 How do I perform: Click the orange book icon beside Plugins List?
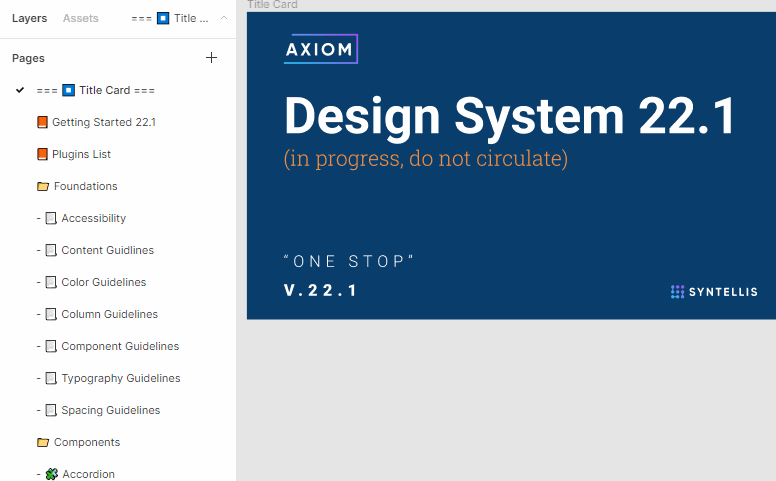(42, 154)
